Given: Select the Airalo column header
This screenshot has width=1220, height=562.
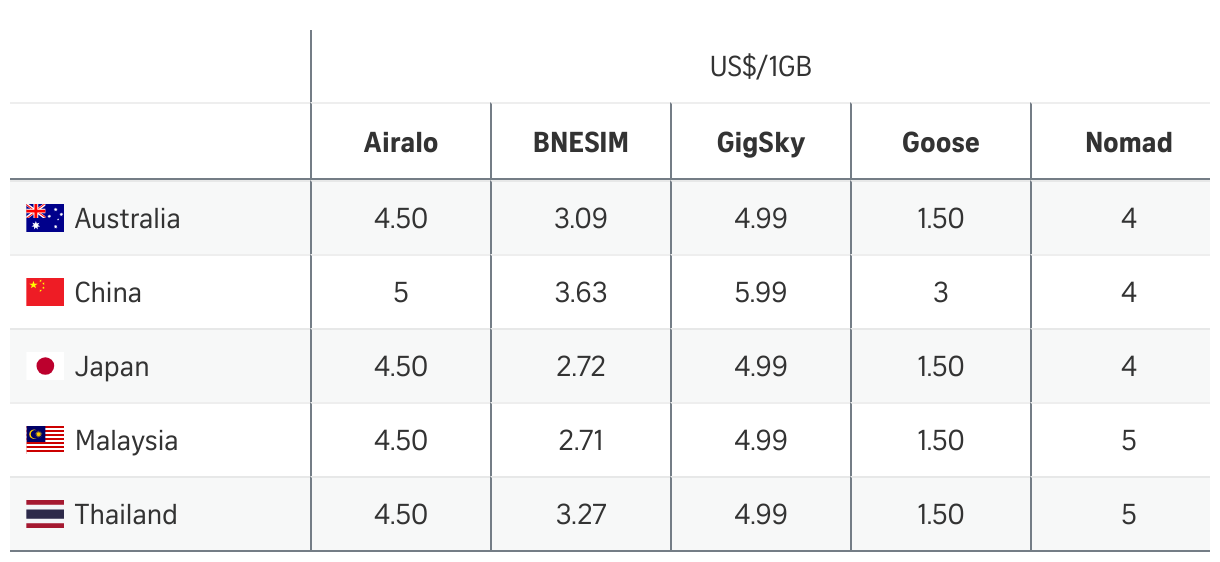Looking at the screenshot, I should [x=401, y=142].
